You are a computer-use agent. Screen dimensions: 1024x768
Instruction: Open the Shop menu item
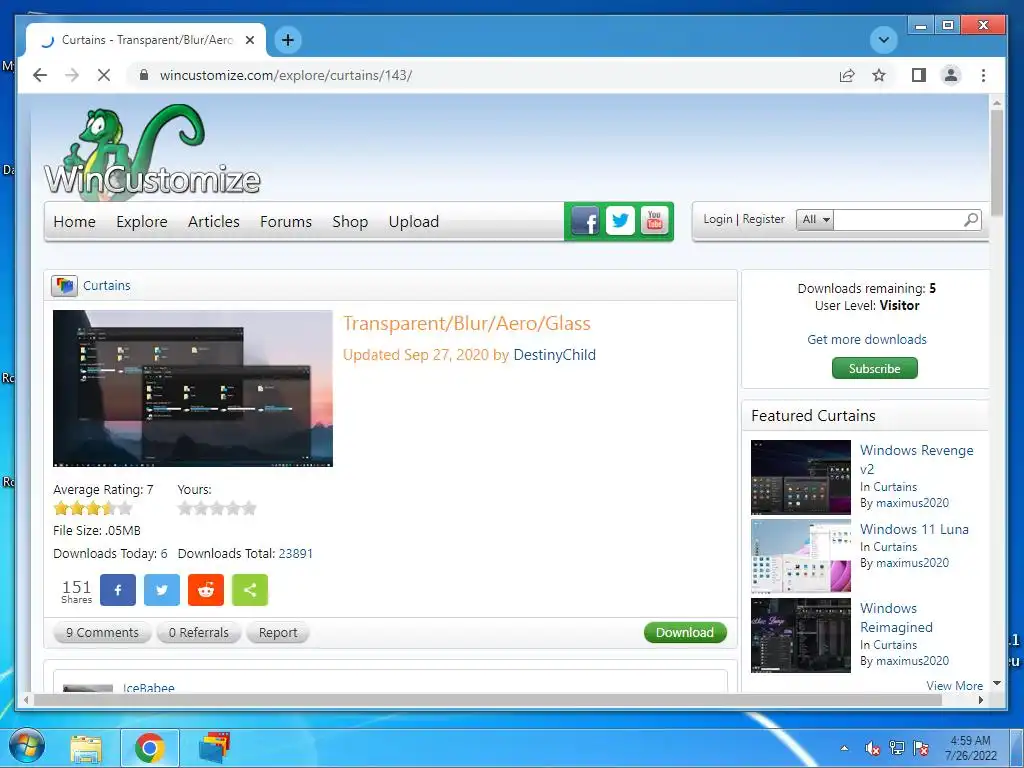click(350, 221)
